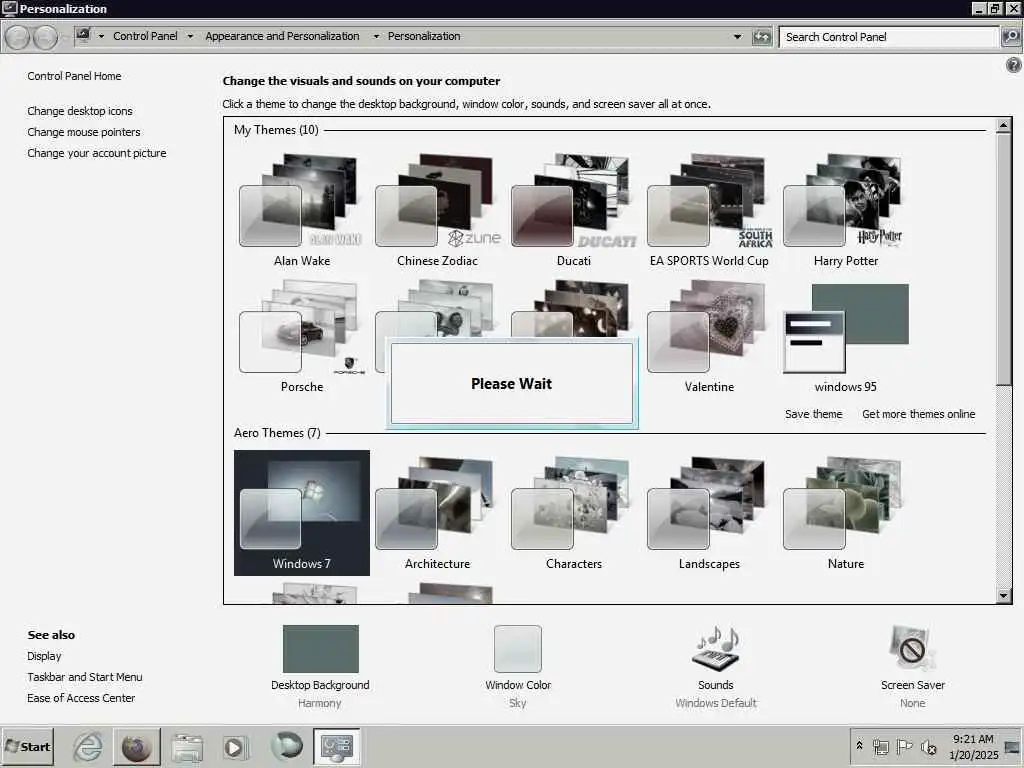The height and width of the screenshot is (768, 1024).
Task: Open Change mouse pointers link
Action: (84, 132)
